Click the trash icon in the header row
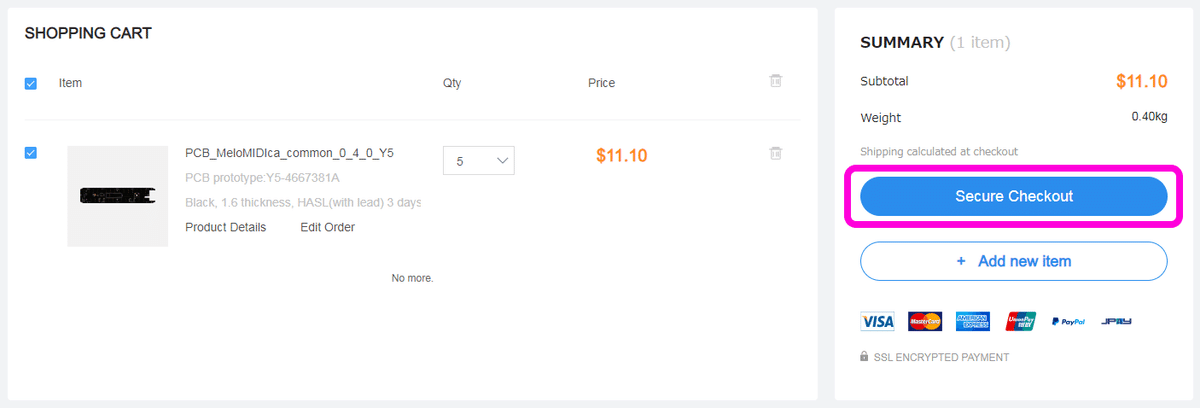The image size is (1200, 408). pos(775,81)
